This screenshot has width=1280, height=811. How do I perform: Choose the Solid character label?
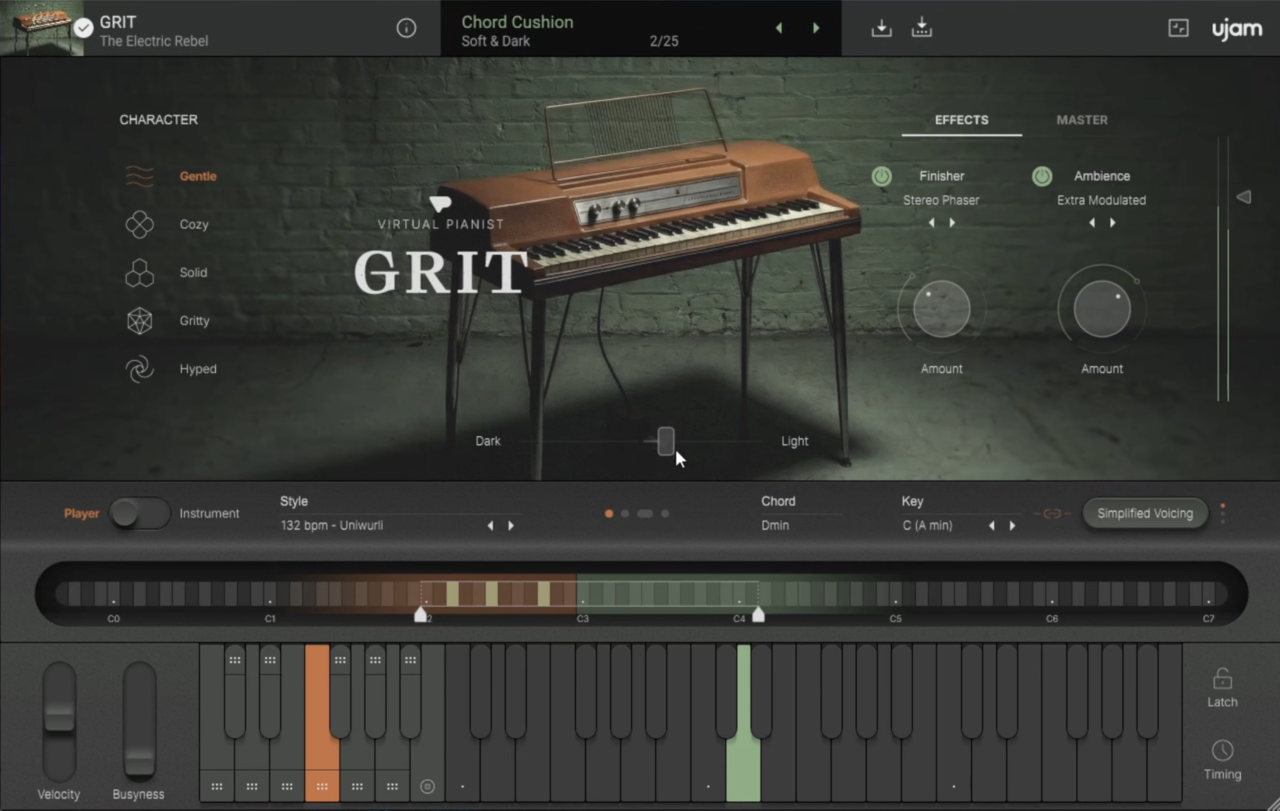194,273
